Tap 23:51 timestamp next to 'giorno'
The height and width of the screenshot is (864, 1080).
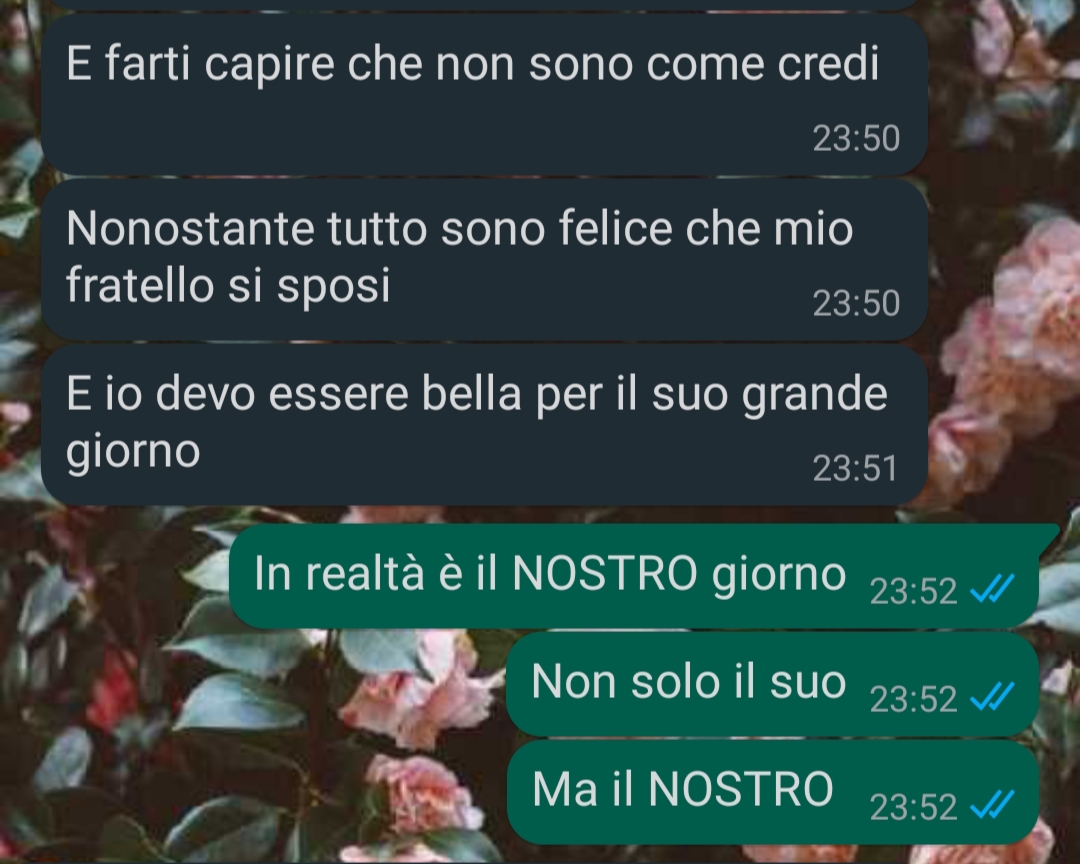[x=855, y=469]
